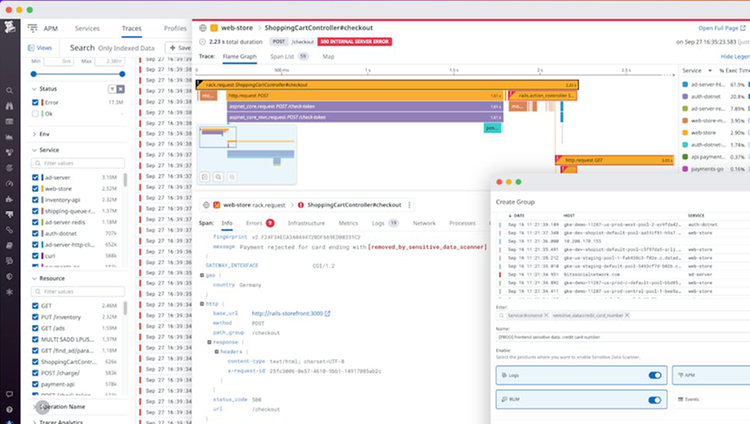
Task: Expand the Env facet section
Action: [x=34, y=134]
